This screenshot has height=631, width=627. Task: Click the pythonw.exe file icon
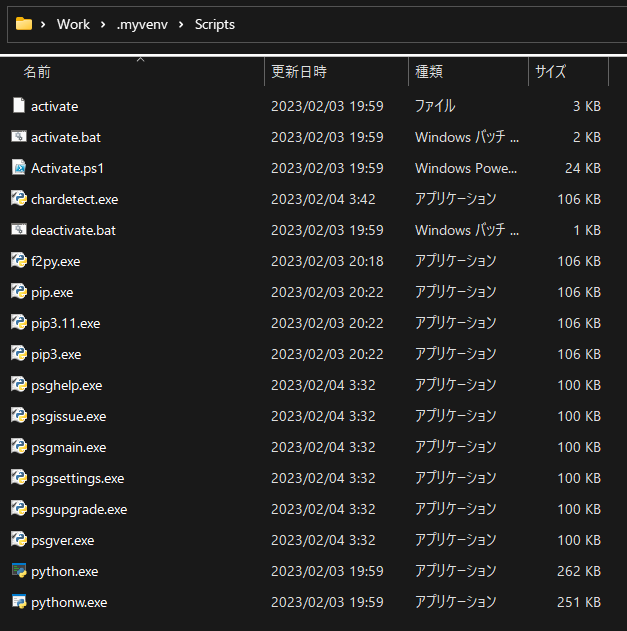18,602
